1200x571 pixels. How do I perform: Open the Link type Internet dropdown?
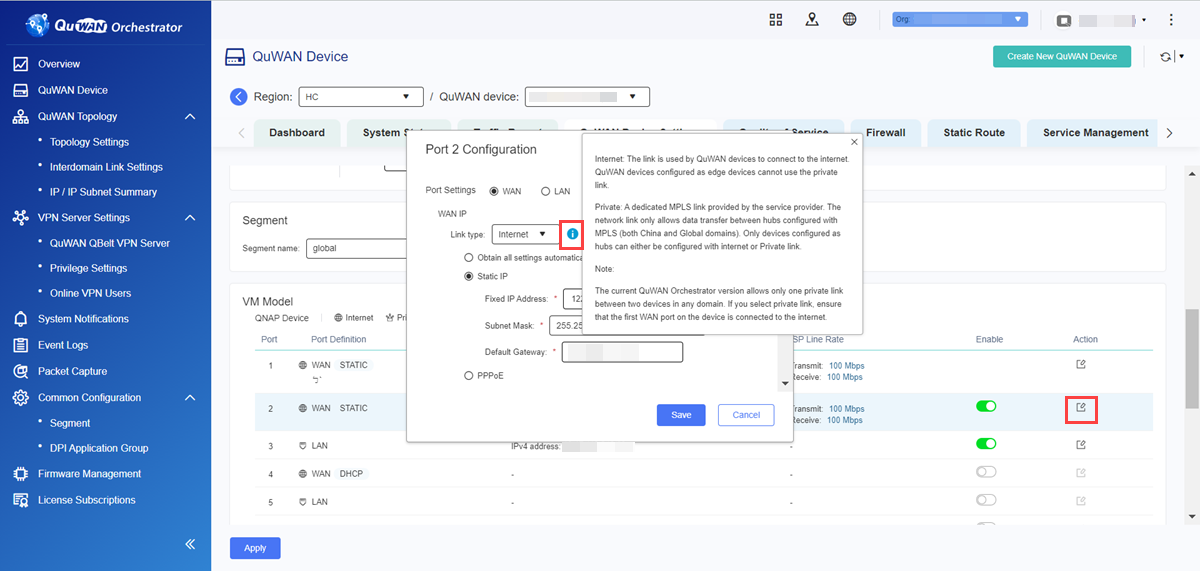(x=526, y=234)
